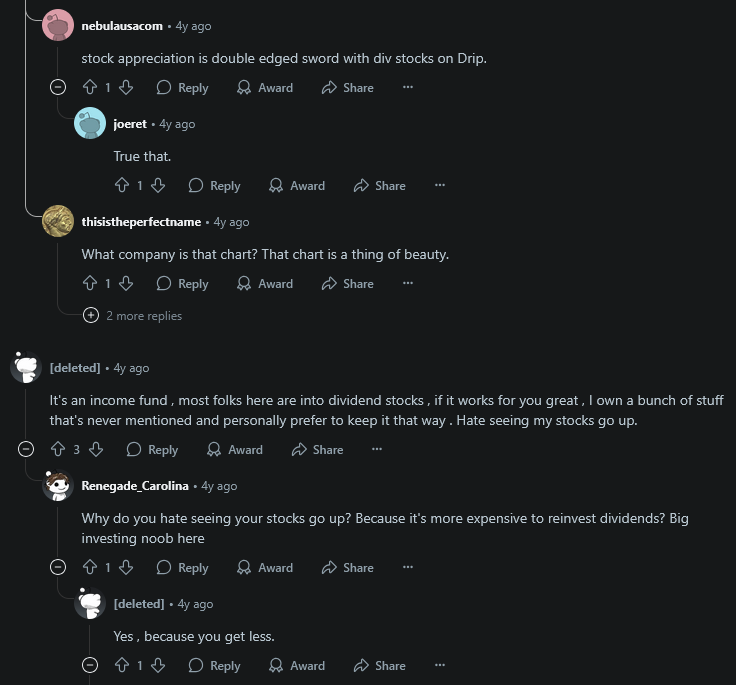Expand the 2 more replies
Viewport: 736px width, 685px height.
click(132, 316)
